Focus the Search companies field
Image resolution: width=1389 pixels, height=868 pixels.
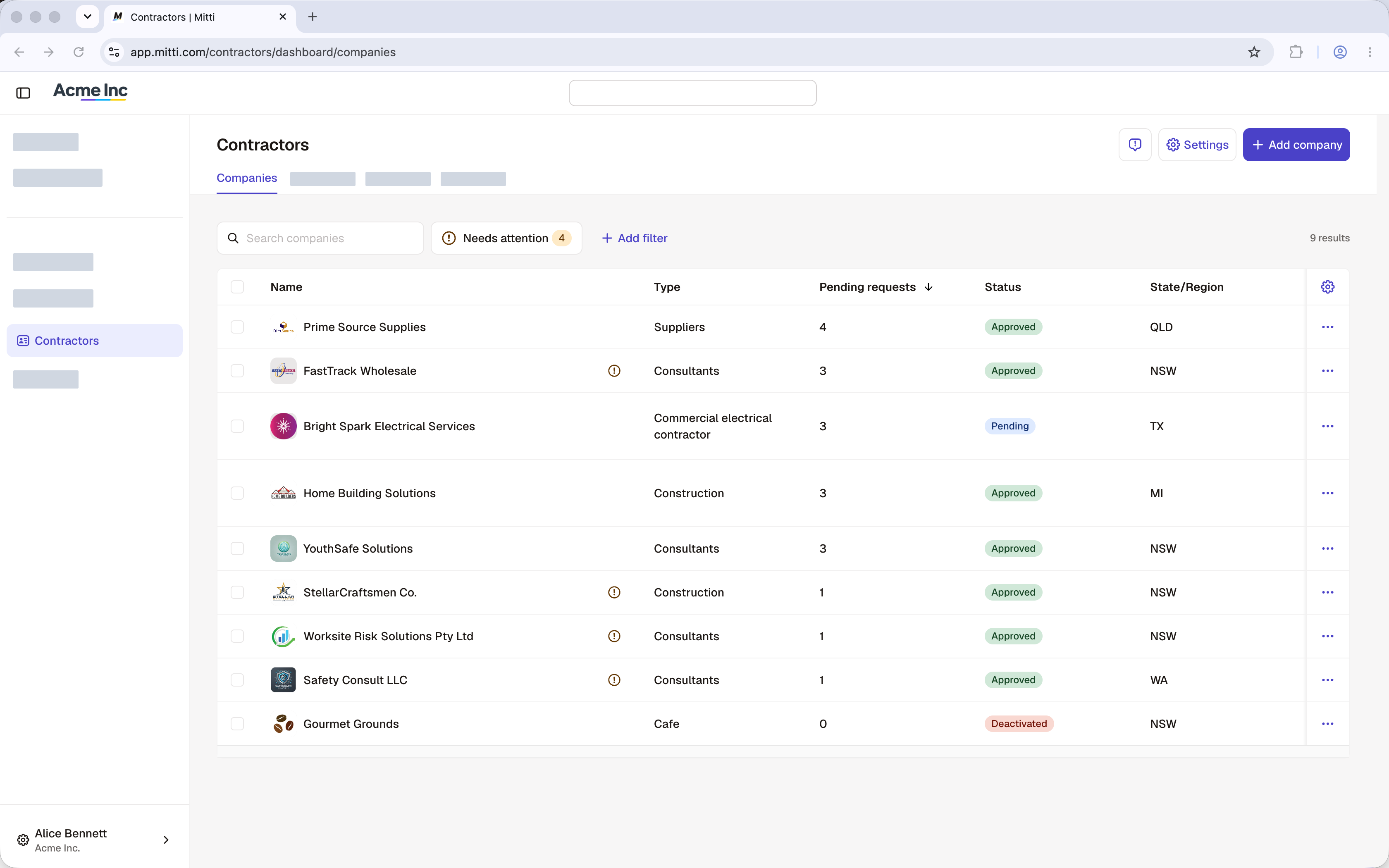[x=320, y=238]
